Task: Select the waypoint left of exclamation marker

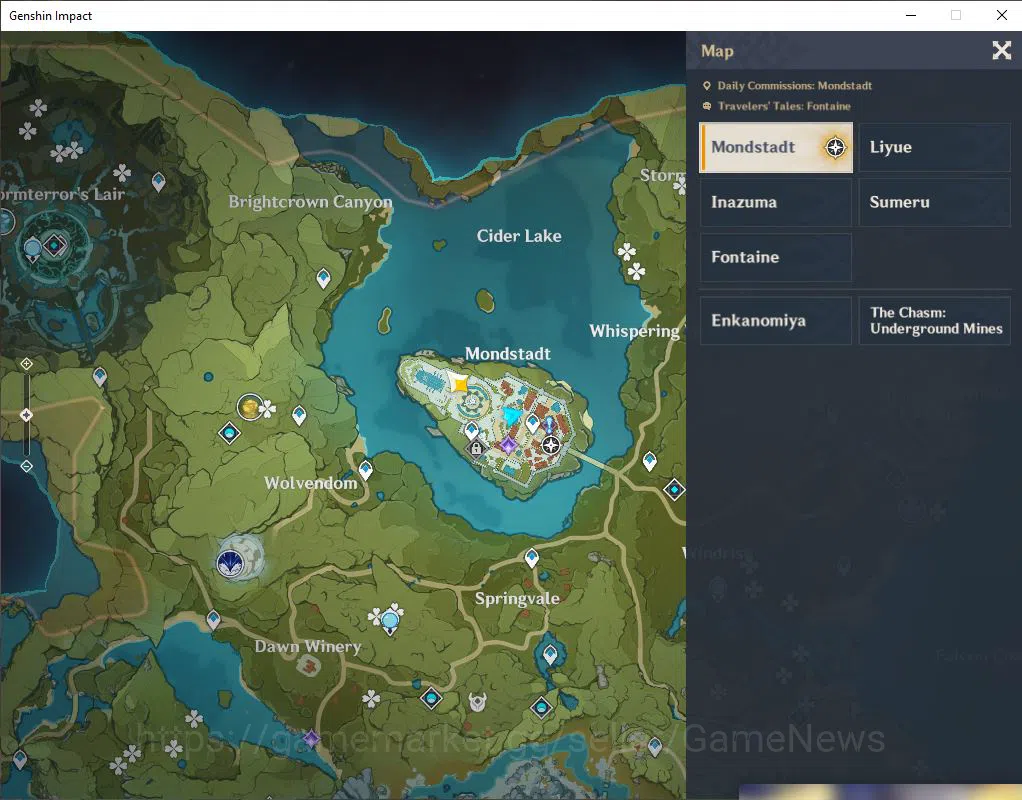Action: [x=533, y=423]
